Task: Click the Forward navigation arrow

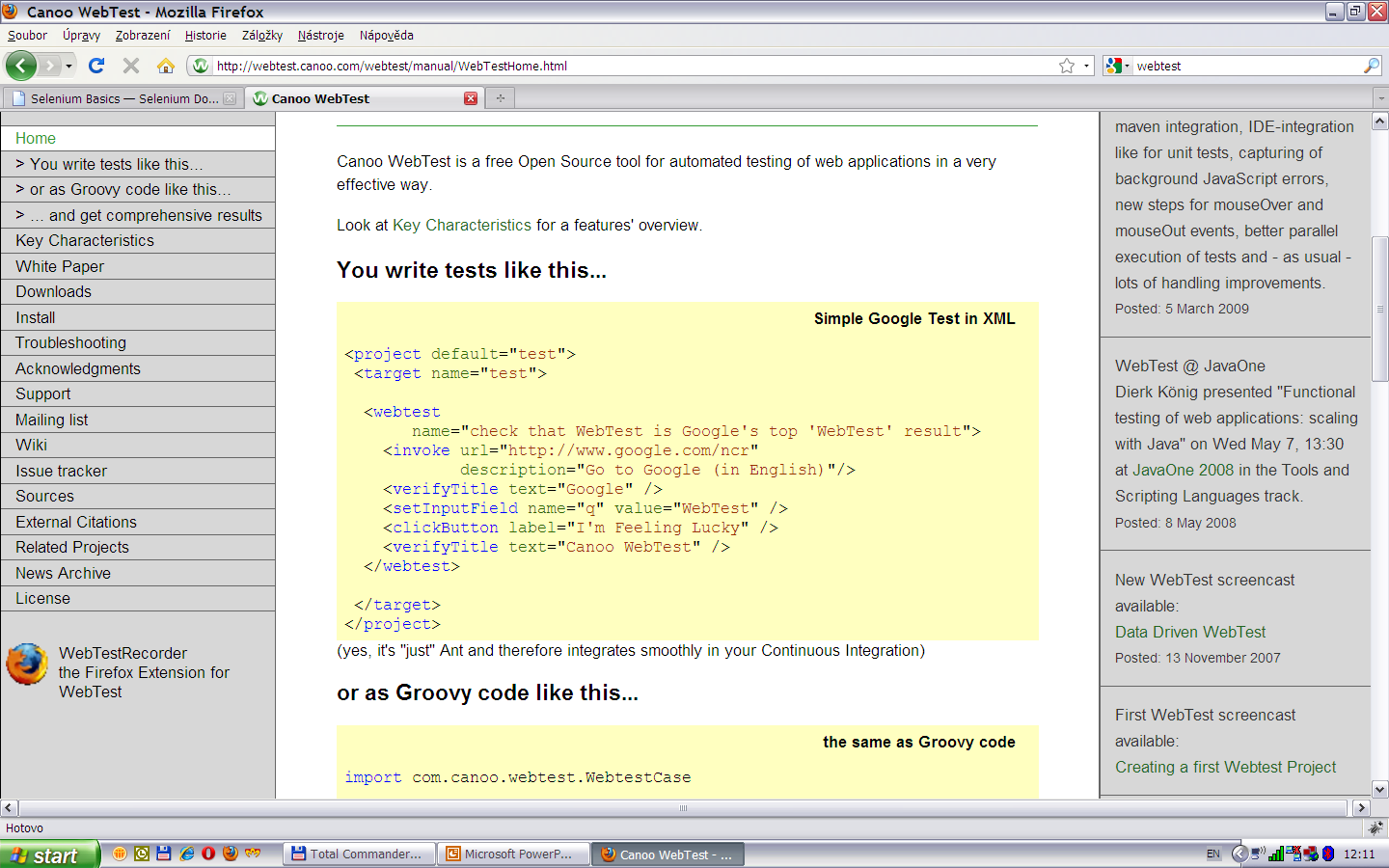Action: 49,66
